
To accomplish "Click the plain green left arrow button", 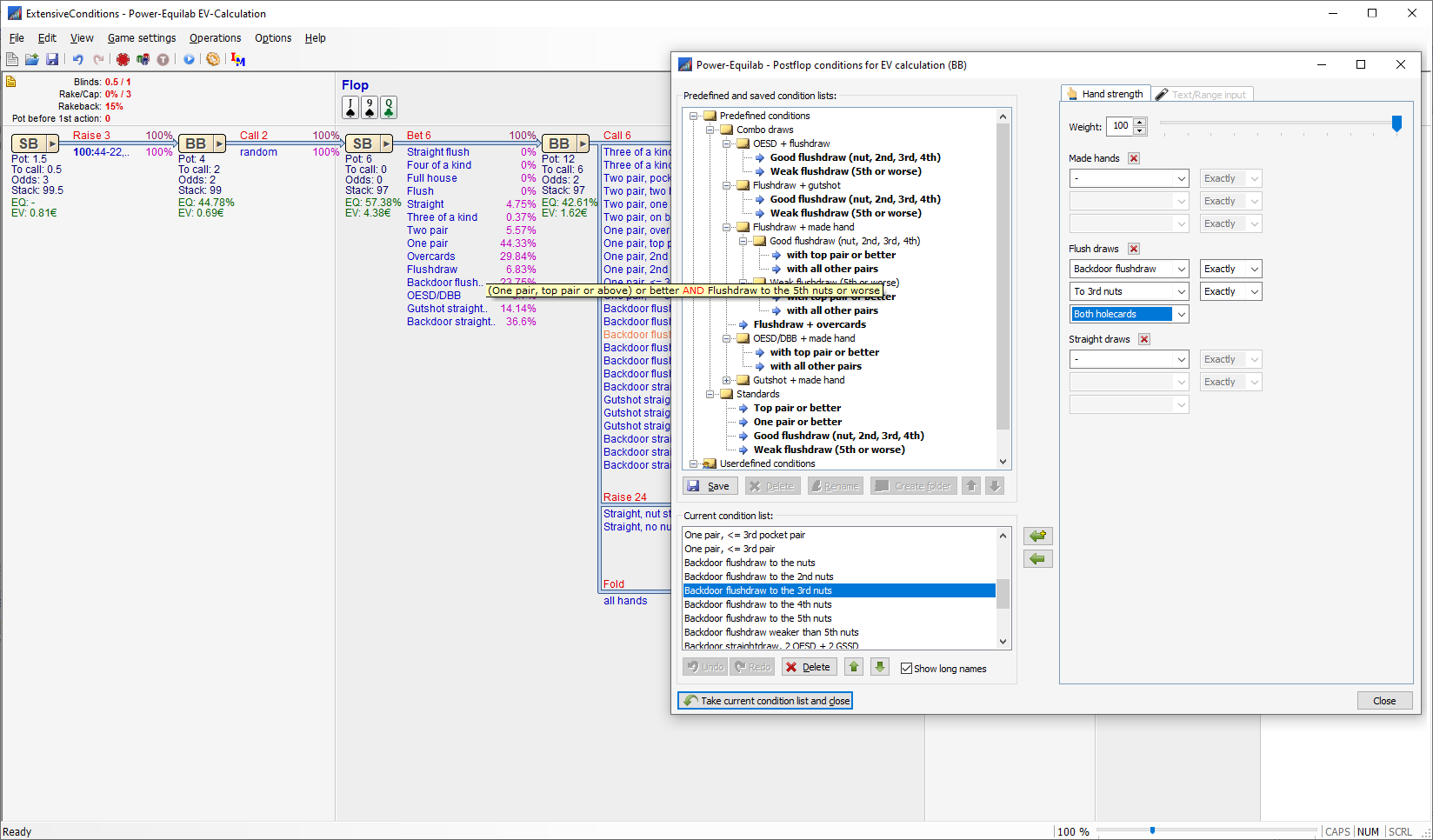I will [x=1038, y=559].
